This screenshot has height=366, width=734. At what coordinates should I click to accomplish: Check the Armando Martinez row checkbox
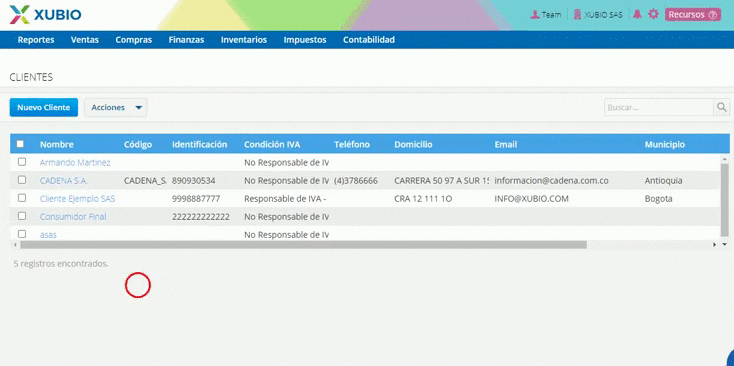coord(22,162)
